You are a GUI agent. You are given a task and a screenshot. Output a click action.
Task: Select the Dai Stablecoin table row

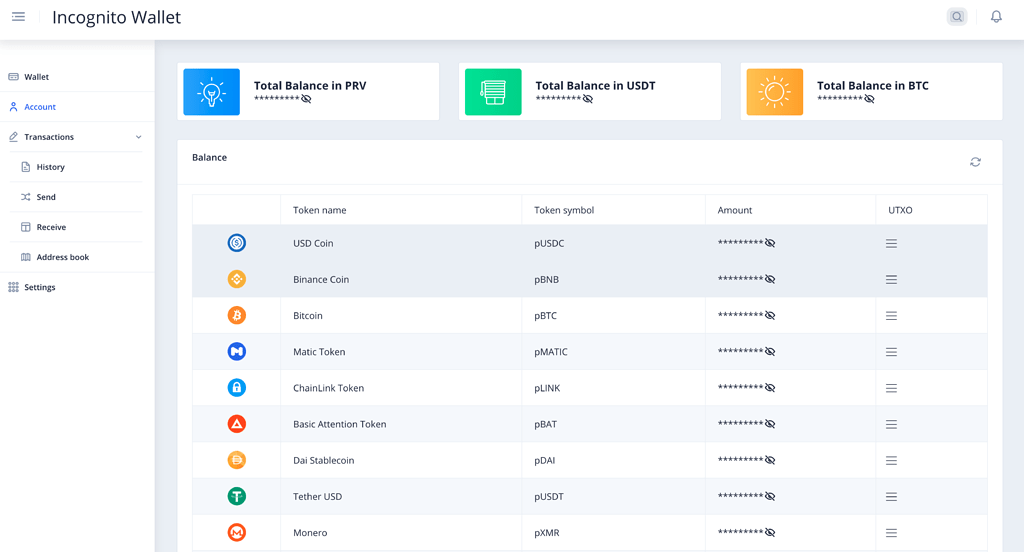(400, 461)
